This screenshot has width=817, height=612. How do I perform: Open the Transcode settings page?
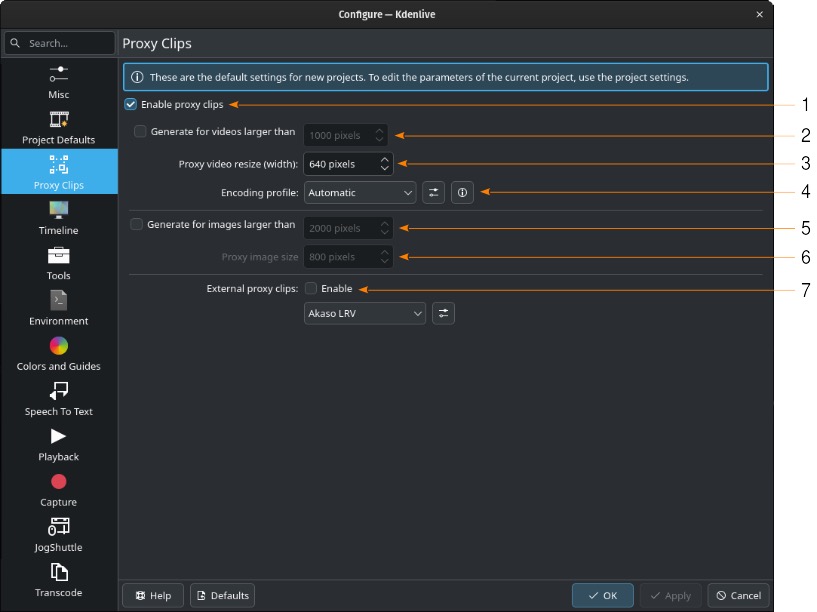click(58, 580)
